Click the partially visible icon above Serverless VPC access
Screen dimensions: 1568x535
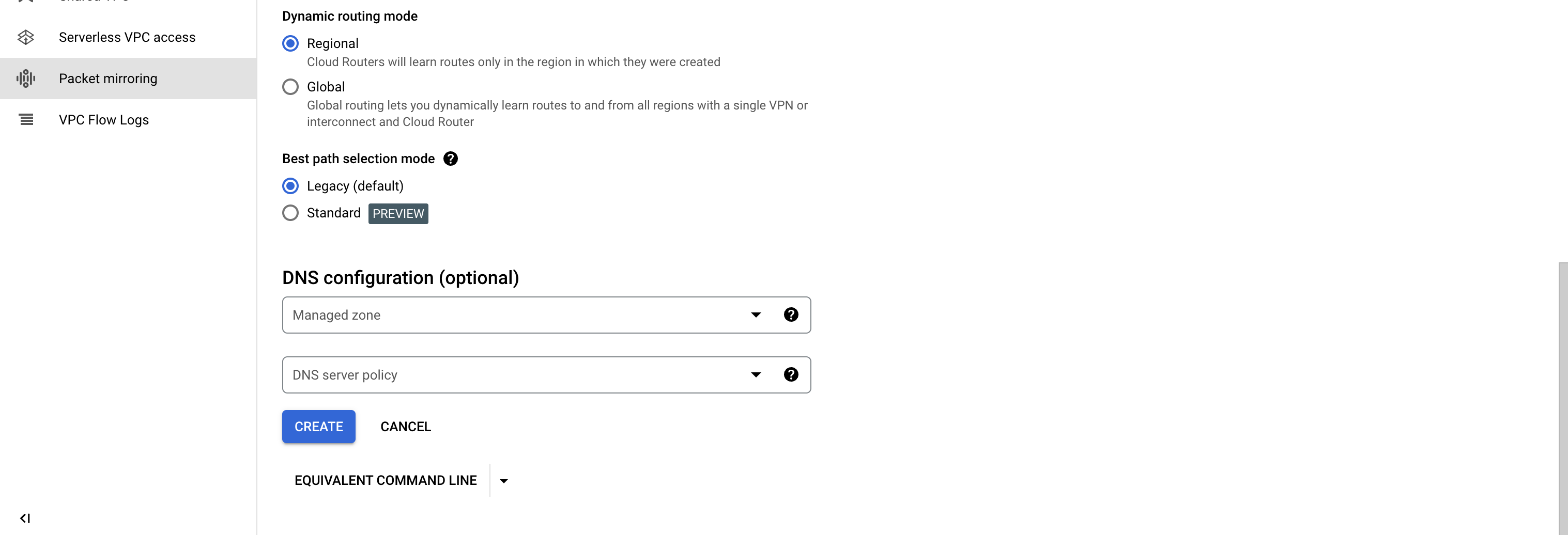click(25, 3)
